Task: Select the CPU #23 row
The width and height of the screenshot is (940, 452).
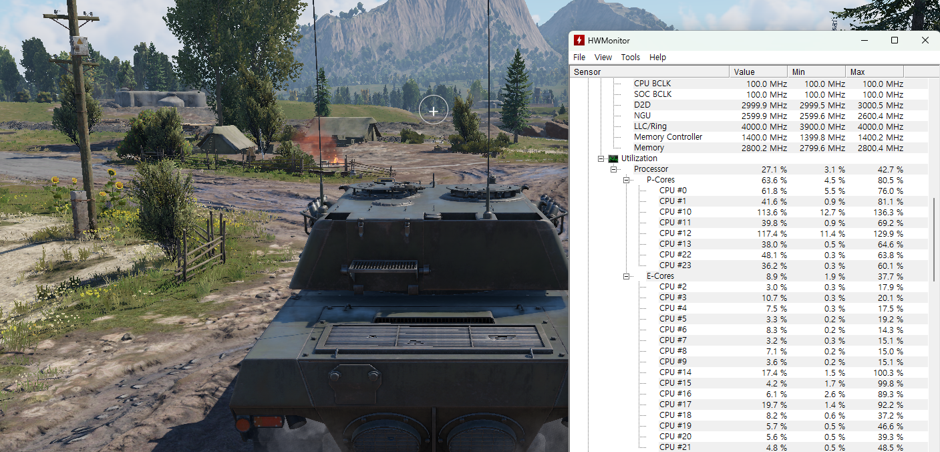Action: tap(749, 265)
